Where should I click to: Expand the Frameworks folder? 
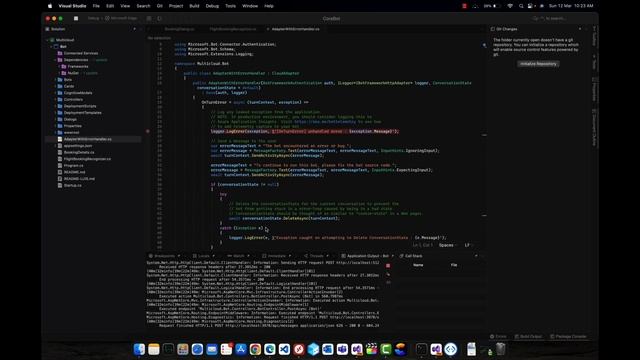pyautogui.click(x=59, y=67)
